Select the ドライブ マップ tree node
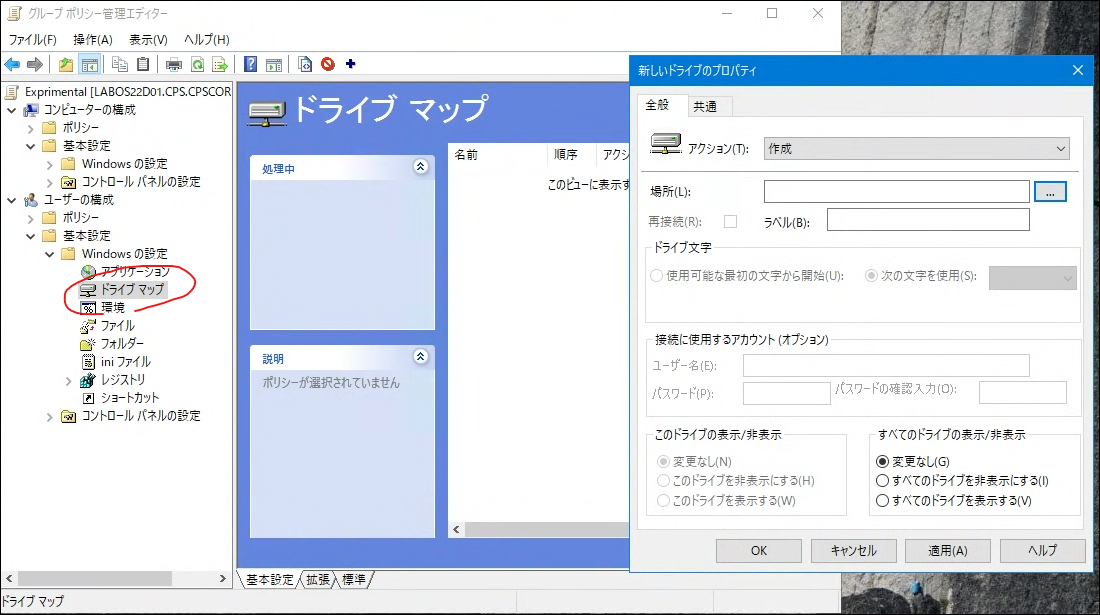The height and width of the screenshot is (615, 1100). pyautogui.click(x=132, y=290)
